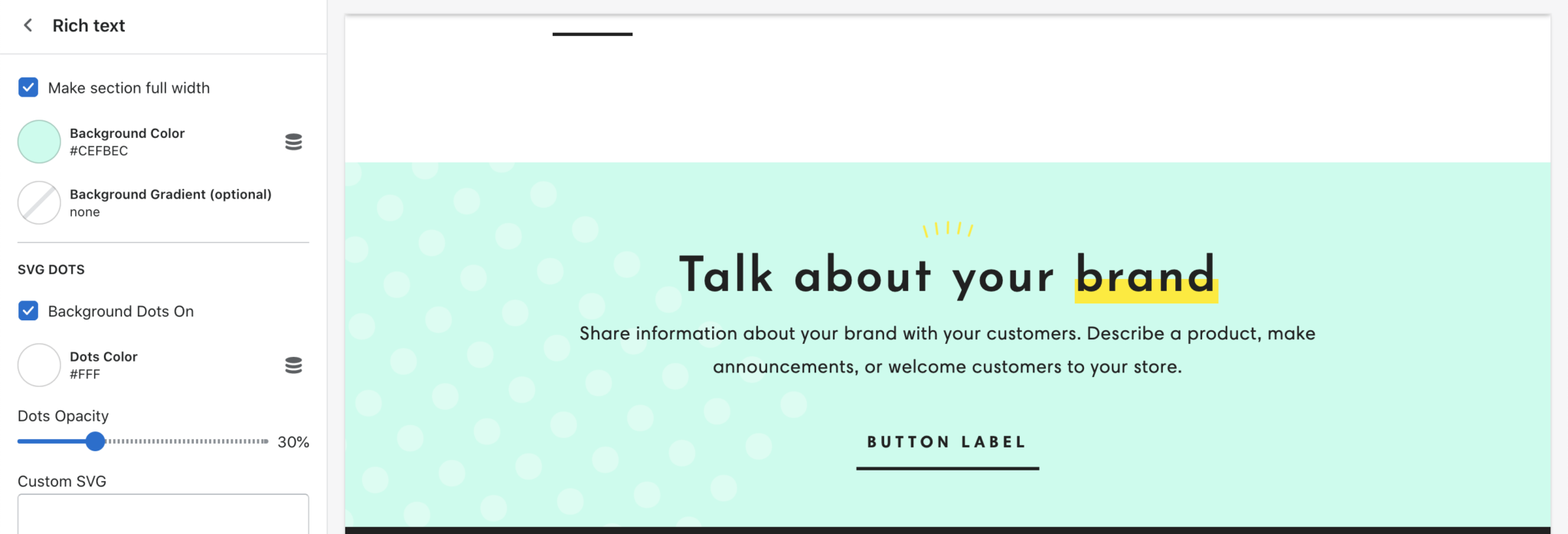Click the Dots Opacity slider handle
Screen dimensions: 1568x534
pyautogui.click(x=96, y=442)
